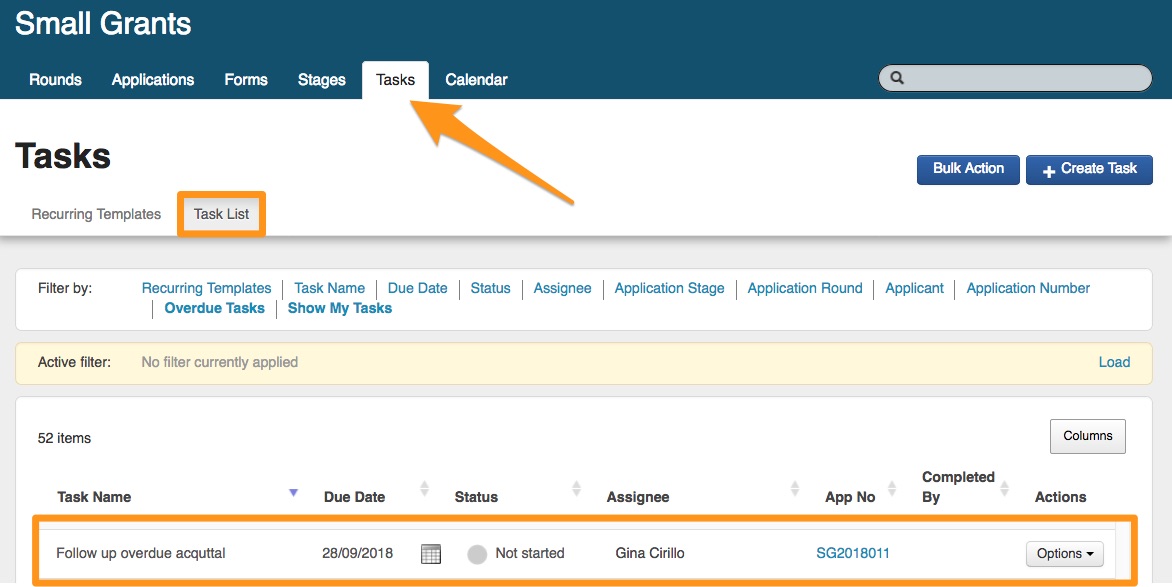The width and height of the screenshot is (1172, 587).
Task: Open the Bulk Action menu
Action: tap(968, 169)
